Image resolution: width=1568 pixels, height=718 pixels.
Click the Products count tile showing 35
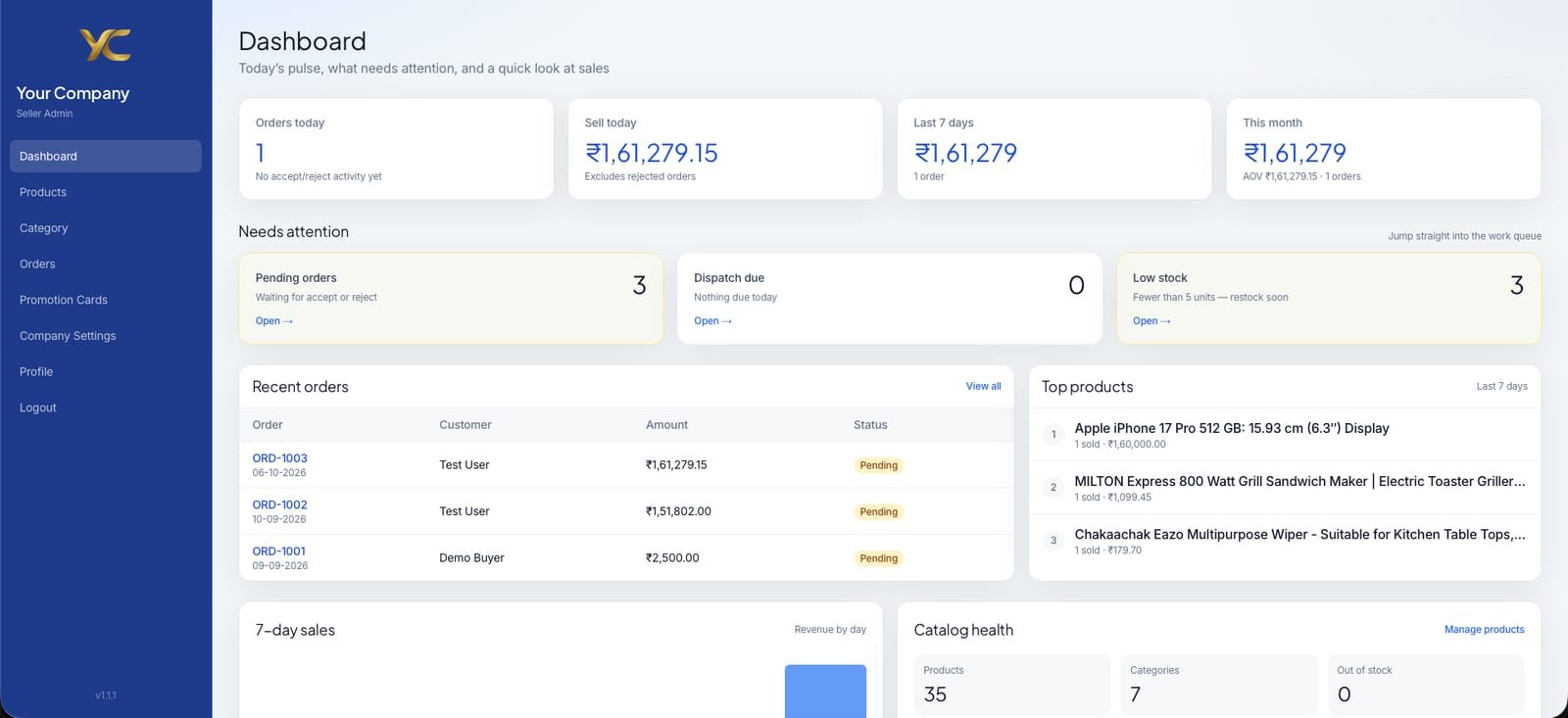pos(1012,685)
